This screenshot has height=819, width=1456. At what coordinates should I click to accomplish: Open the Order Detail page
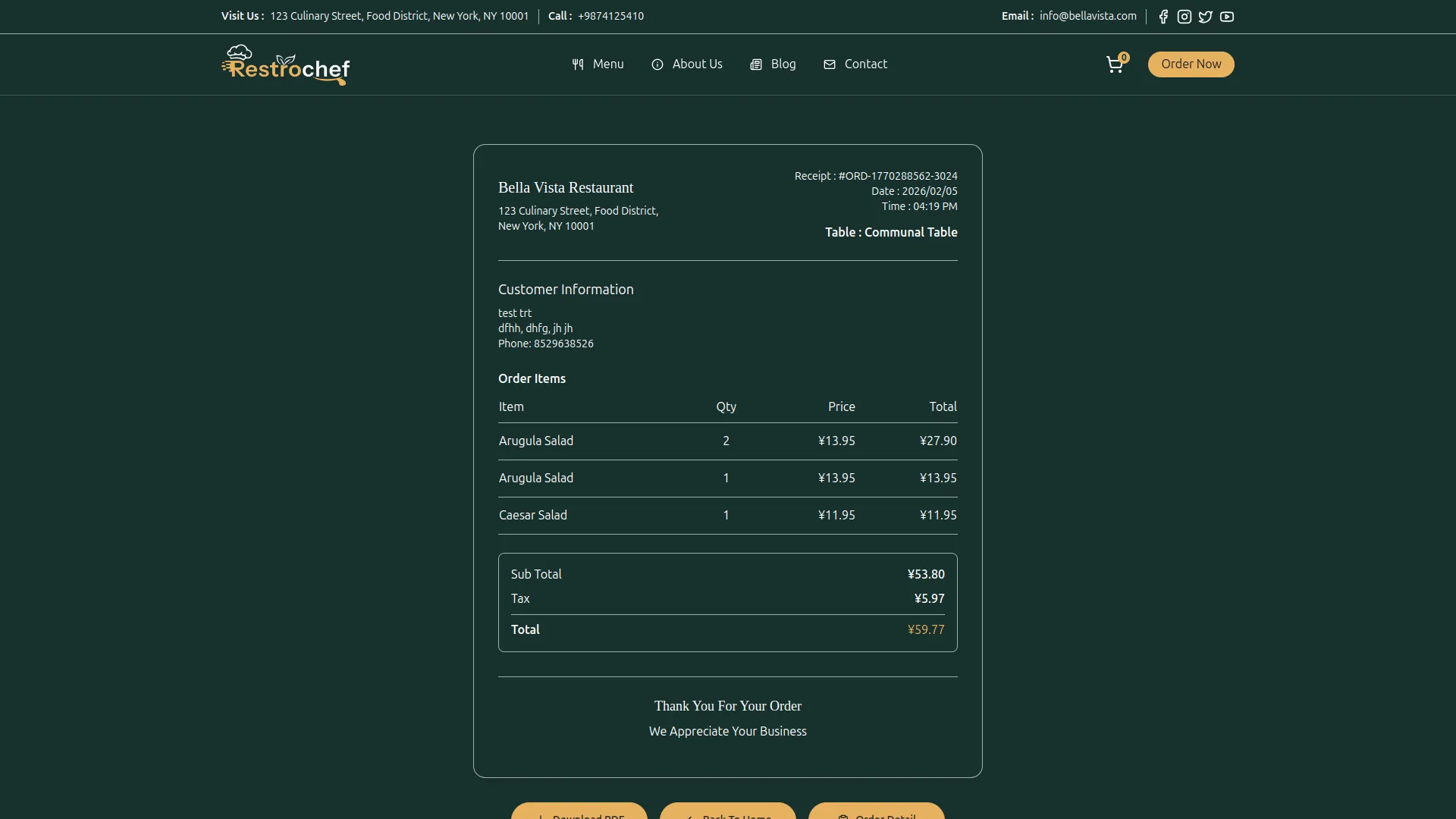point(876,817)
